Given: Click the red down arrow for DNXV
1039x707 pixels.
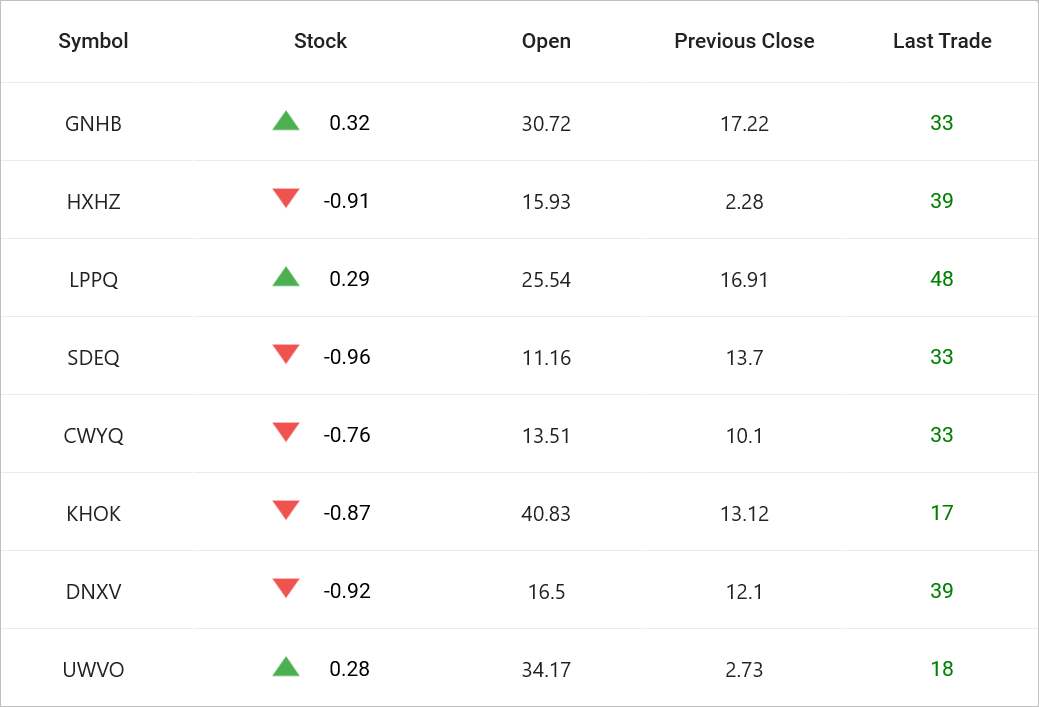Looking at the screenshot, I should coord(286,589).
